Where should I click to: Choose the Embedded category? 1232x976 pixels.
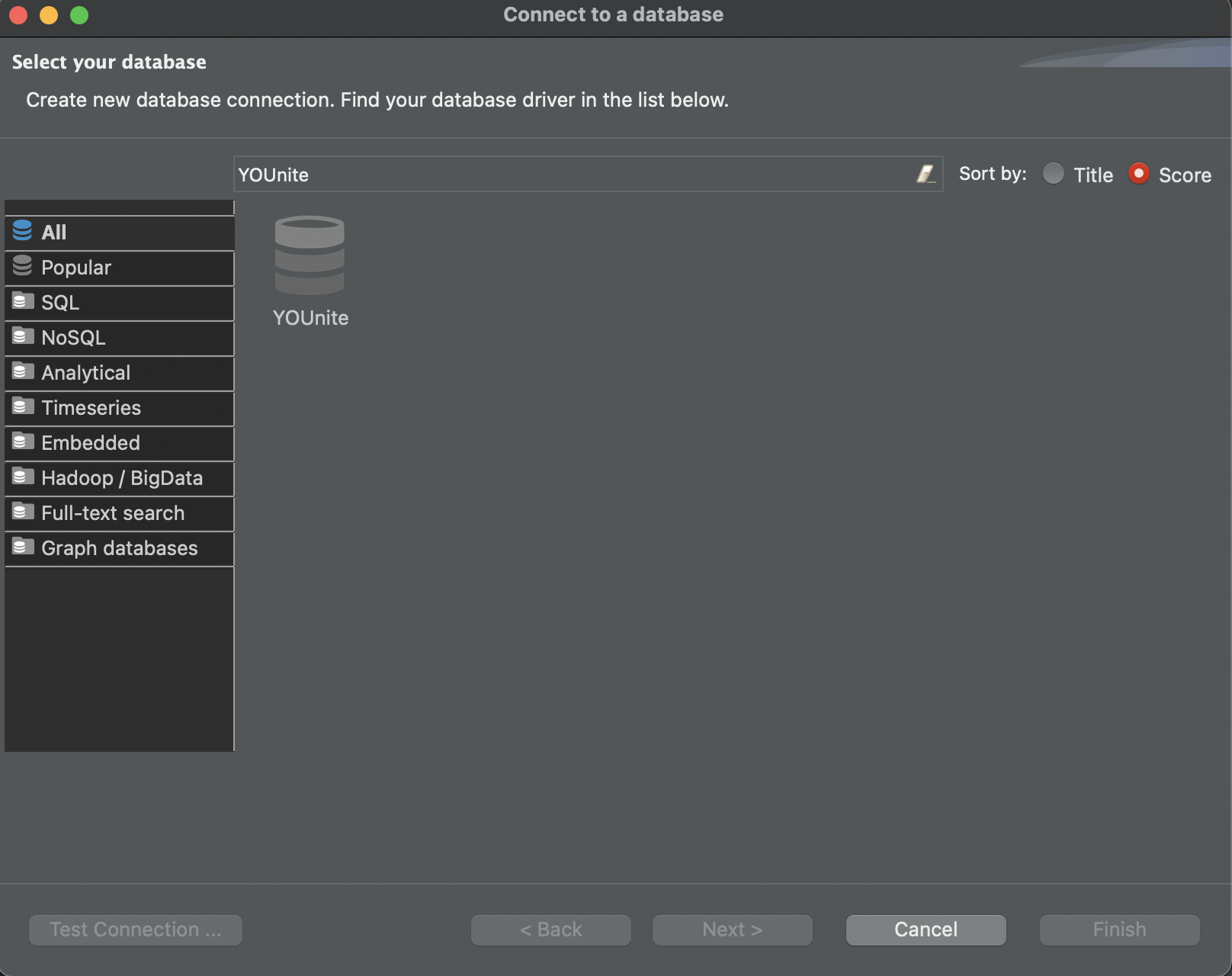(90, 443)
